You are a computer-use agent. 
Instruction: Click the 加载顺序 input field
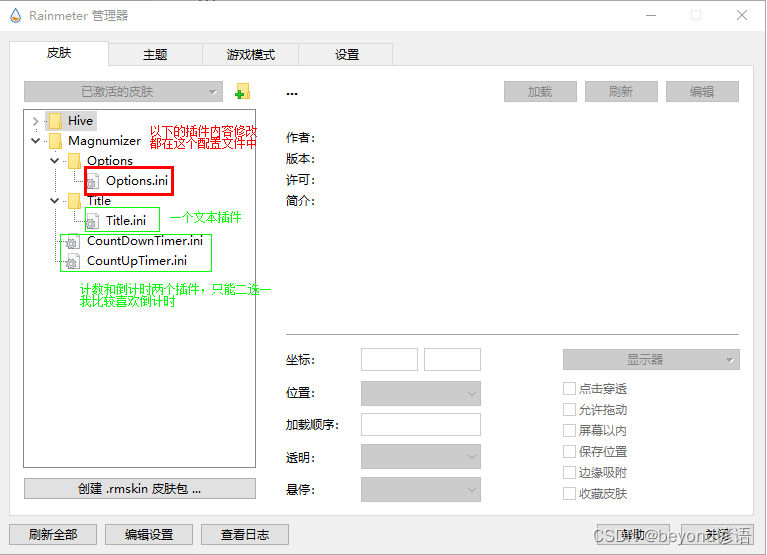tap(421, 424)
